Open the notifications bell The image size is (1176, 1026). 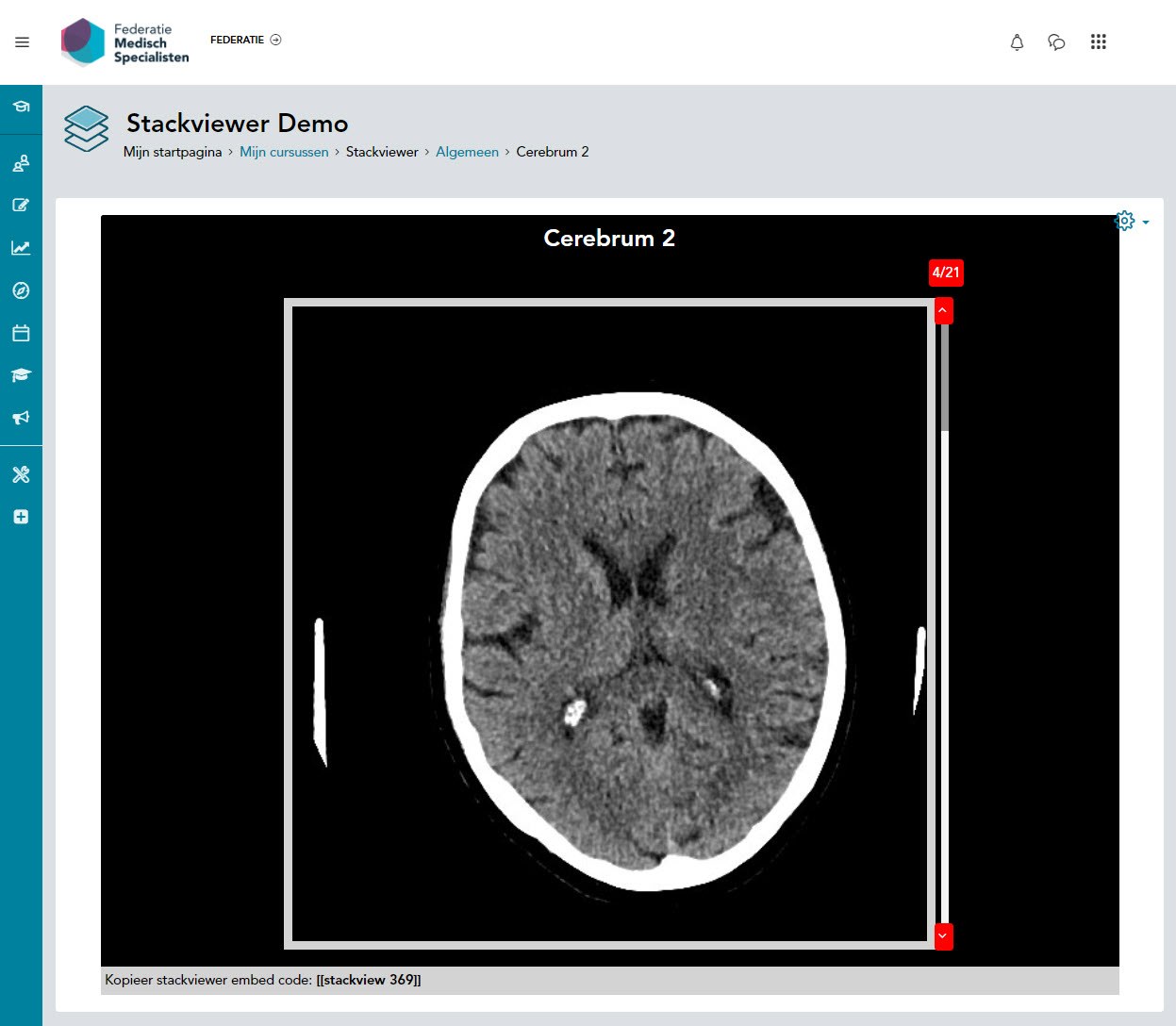tap(1017, 42)
